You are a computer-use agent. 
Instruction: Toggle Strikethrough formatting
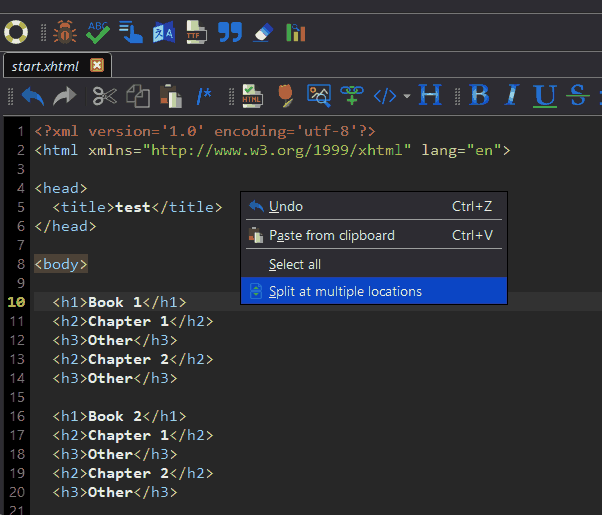coord(578,94)
